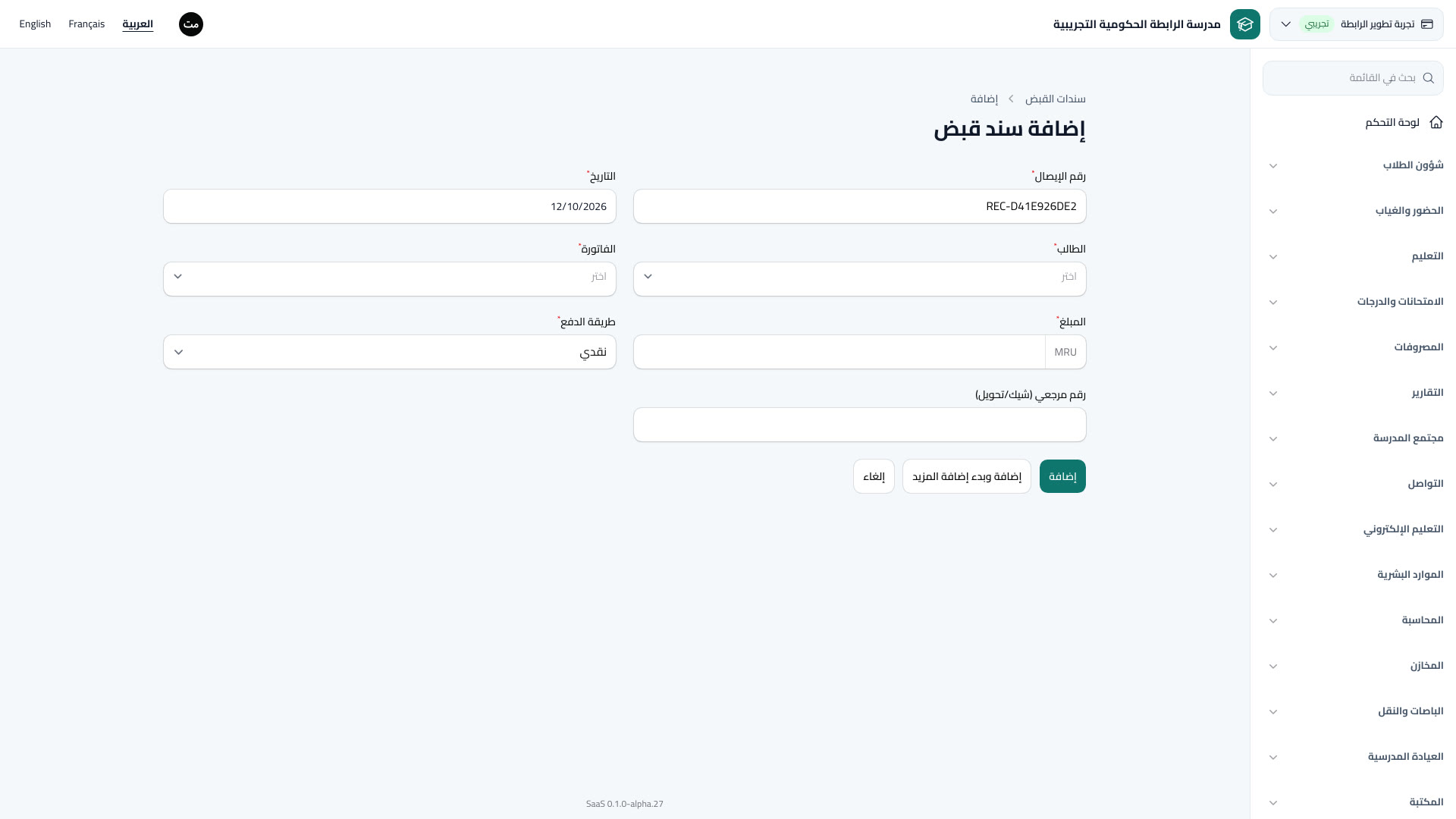The image size is (1456, 819).
Task: Select the العربية language link
Action: [x=138, y=24]
